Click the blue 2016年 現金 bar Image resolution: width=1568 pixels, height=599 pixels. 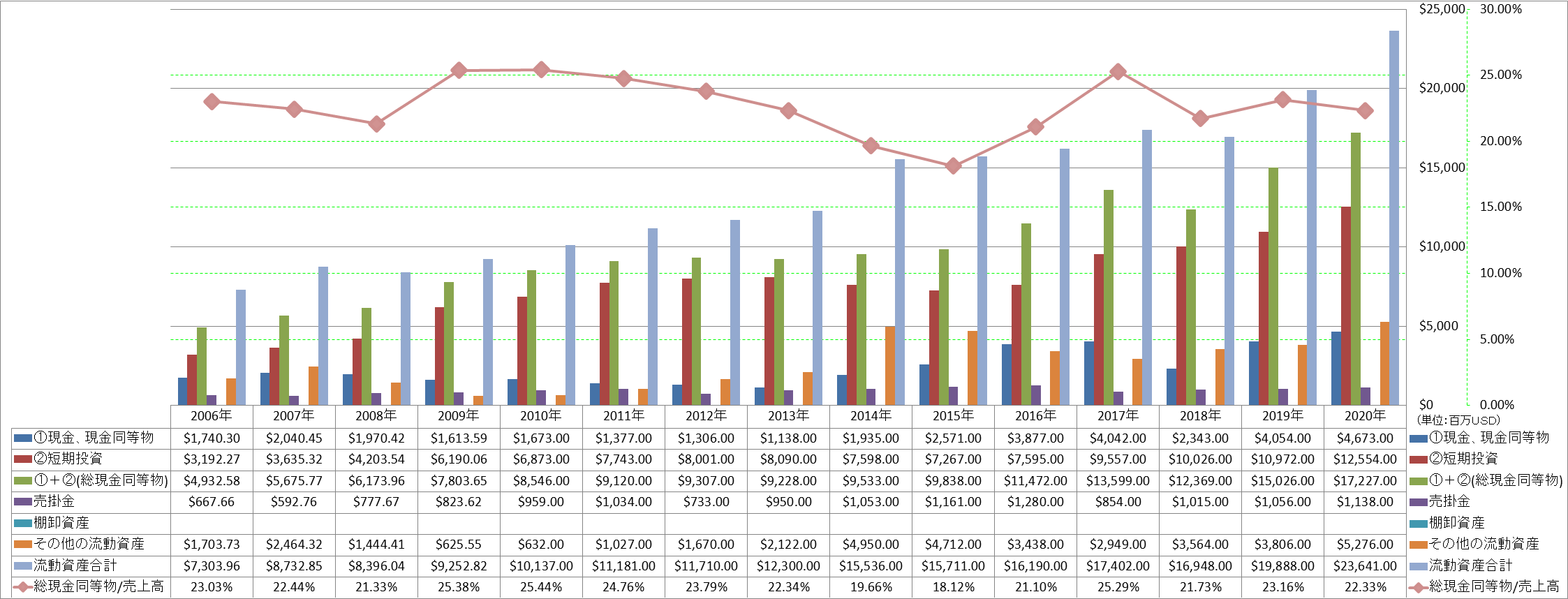pos(1007,374)
